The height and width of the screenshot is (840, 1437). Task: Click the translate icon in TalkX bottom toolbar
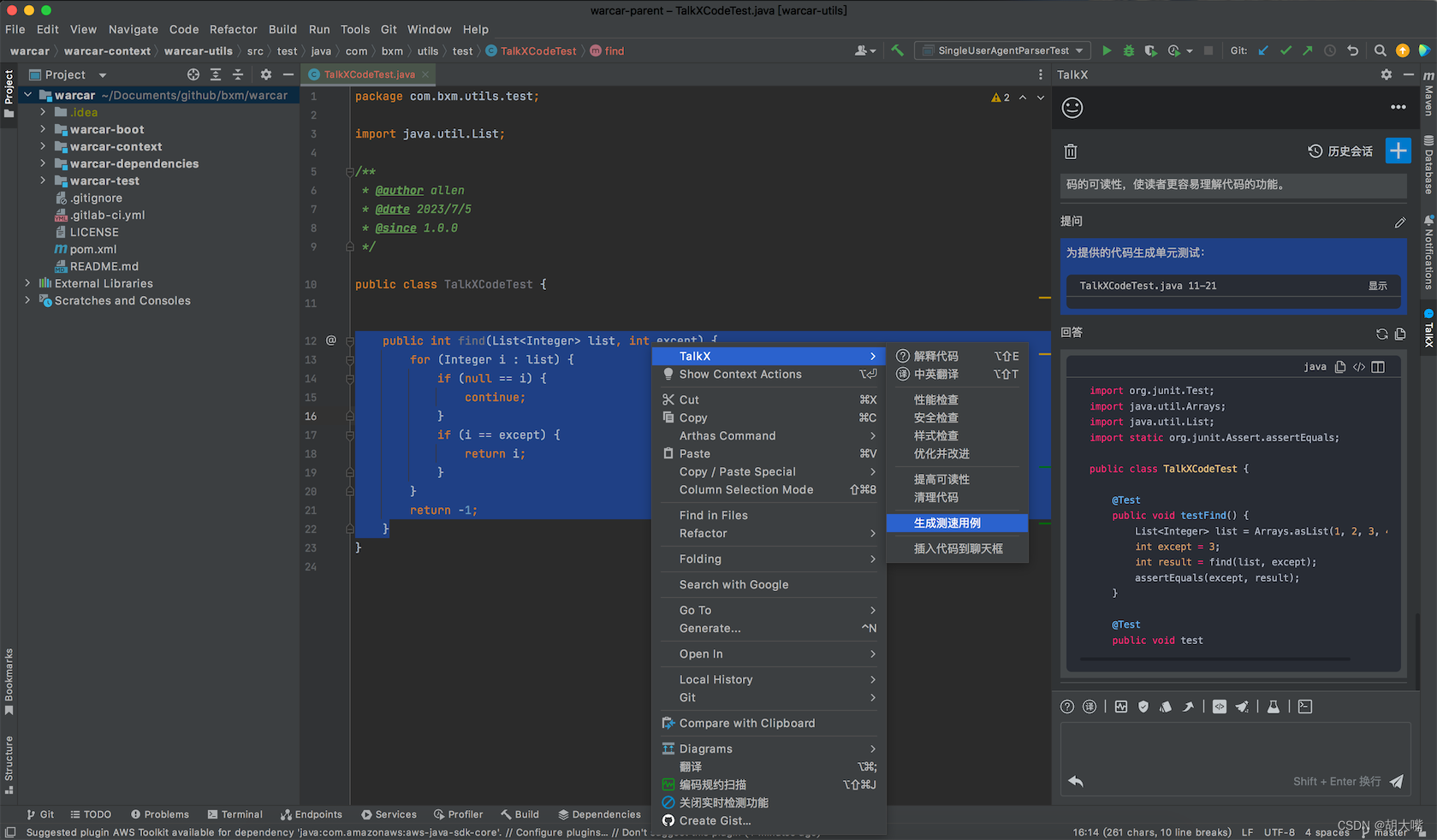(x=1090, y=707)
